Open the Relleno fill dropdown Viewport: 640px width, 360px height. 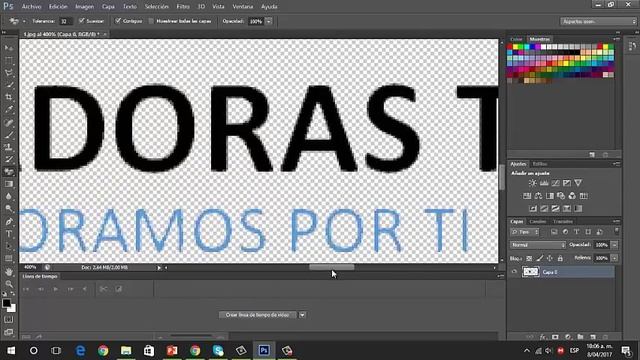coord(614,258)
